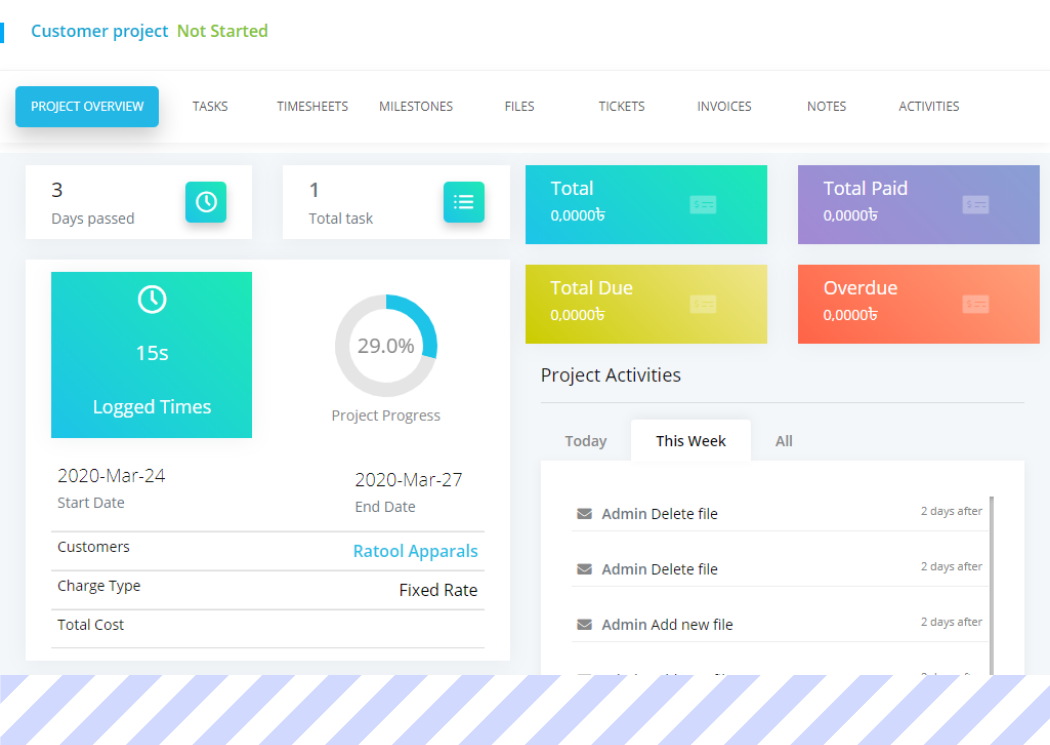The height and width of the screenshot is (745, 1050).
Task: Click the first Admin Delete file activity
Action: click(x=659, y=514)
